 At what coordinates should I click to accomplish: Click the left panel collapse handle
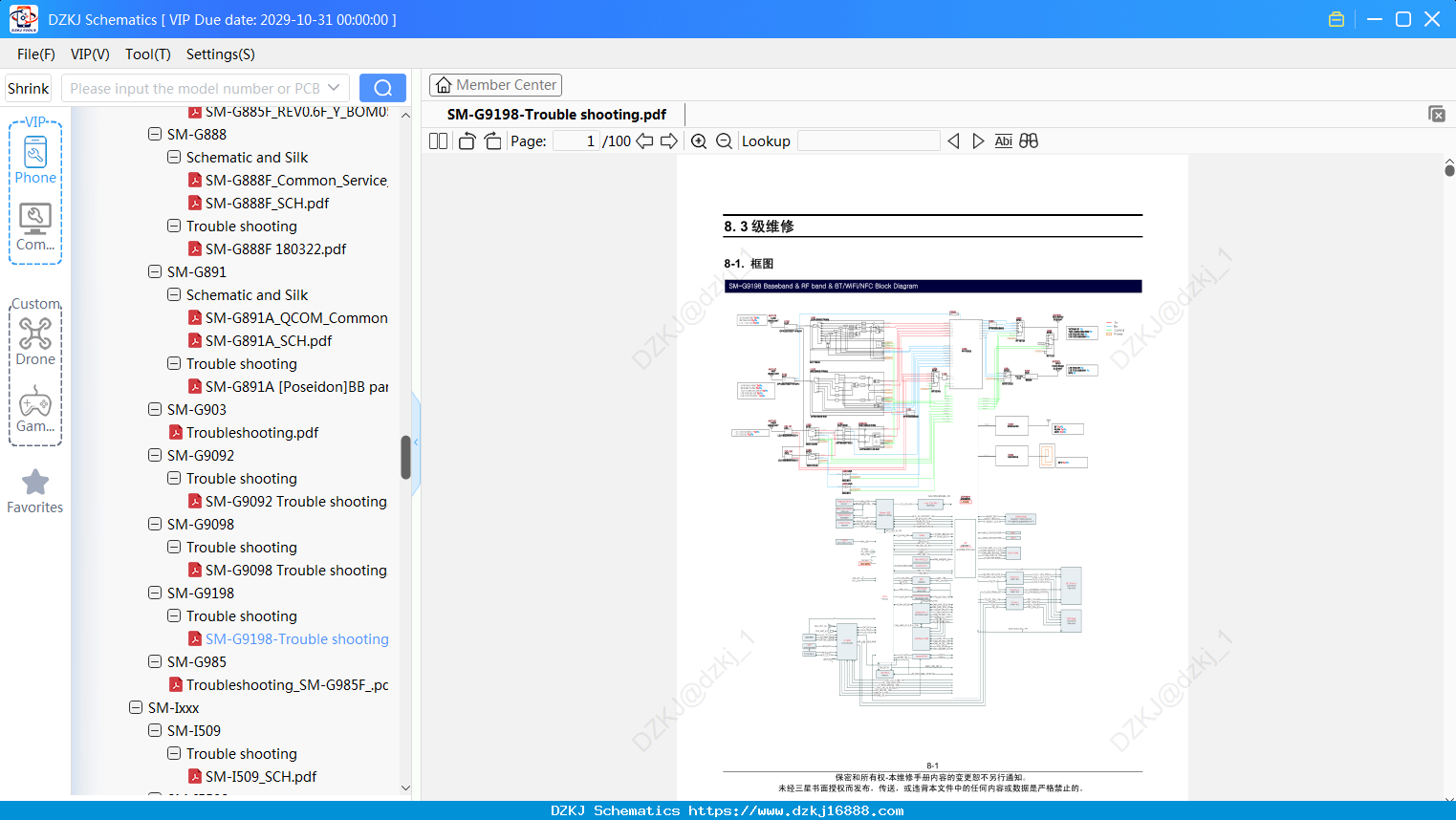[416, 442]
